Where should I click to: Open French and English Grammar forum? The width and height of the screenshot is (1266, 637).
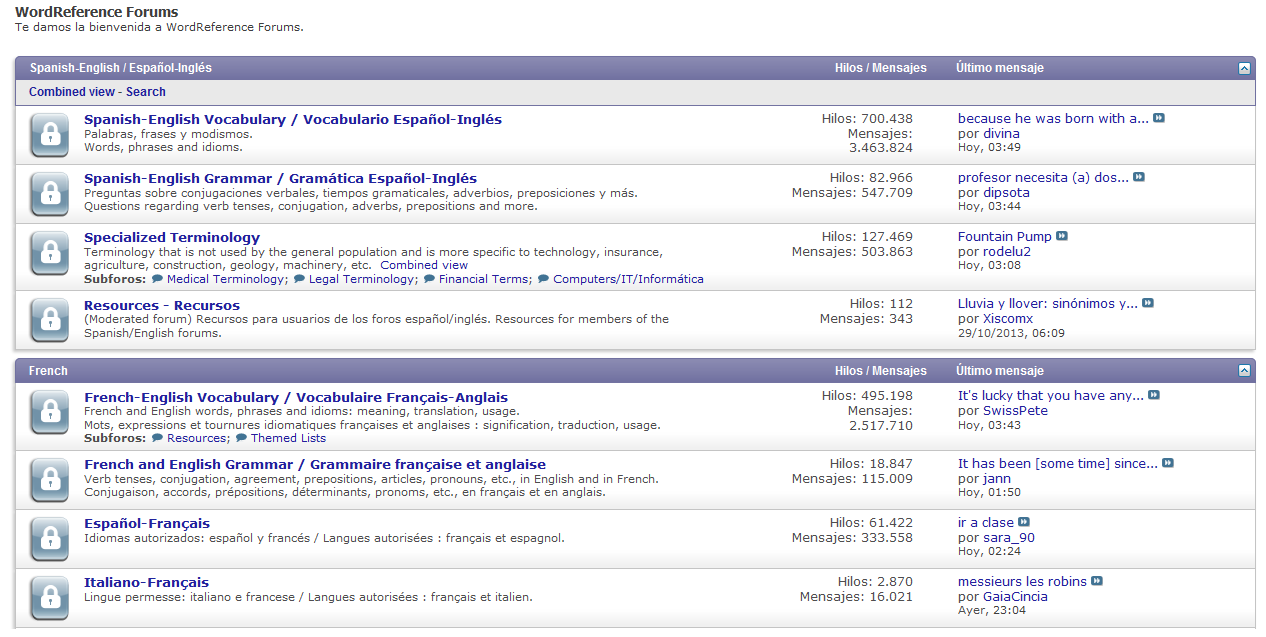tap(315, 465)
